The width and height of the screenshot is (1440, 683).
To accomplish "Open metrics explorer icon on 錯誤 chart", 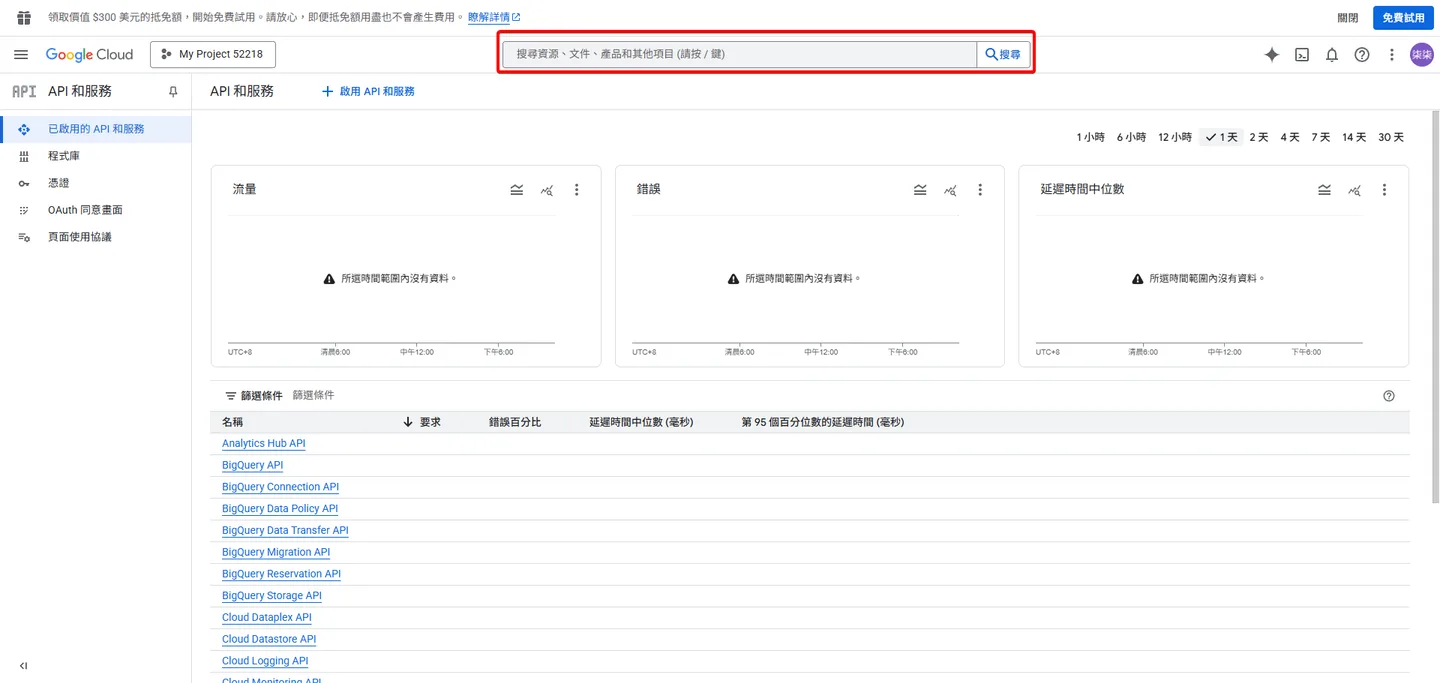I will click(x=951, y=190).
